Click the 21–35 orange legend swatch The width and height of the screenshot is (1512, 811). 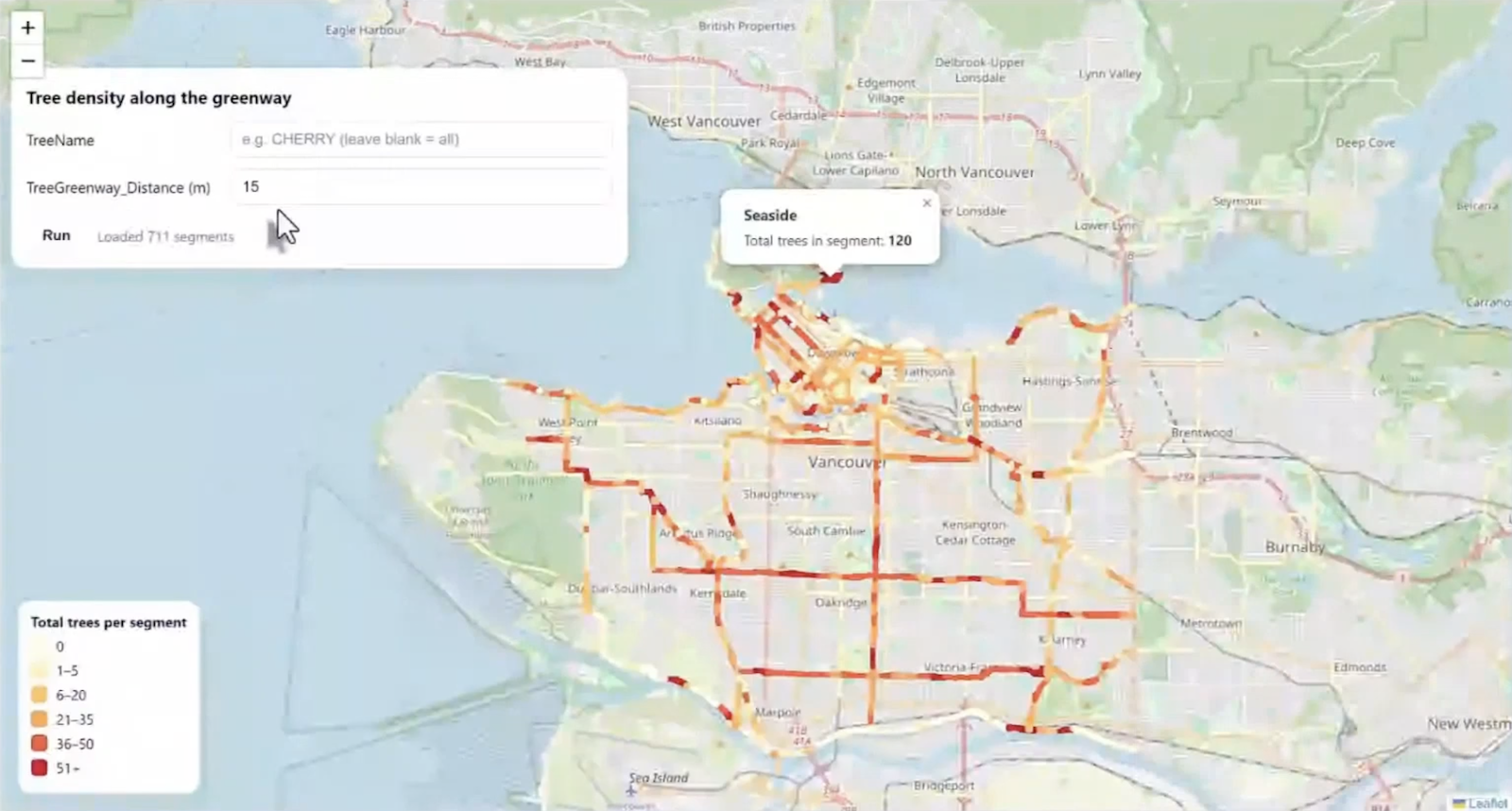click(x=39, y=719)
